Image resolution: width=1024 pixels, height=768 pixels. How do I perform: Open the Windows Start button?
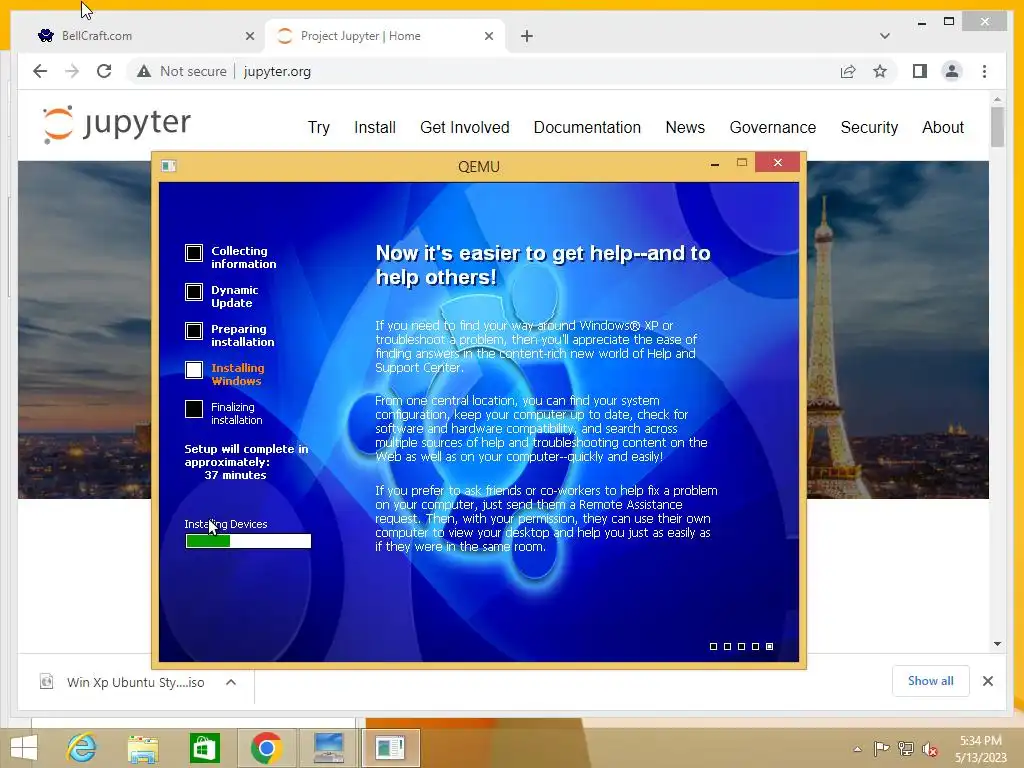coord(24,748)
